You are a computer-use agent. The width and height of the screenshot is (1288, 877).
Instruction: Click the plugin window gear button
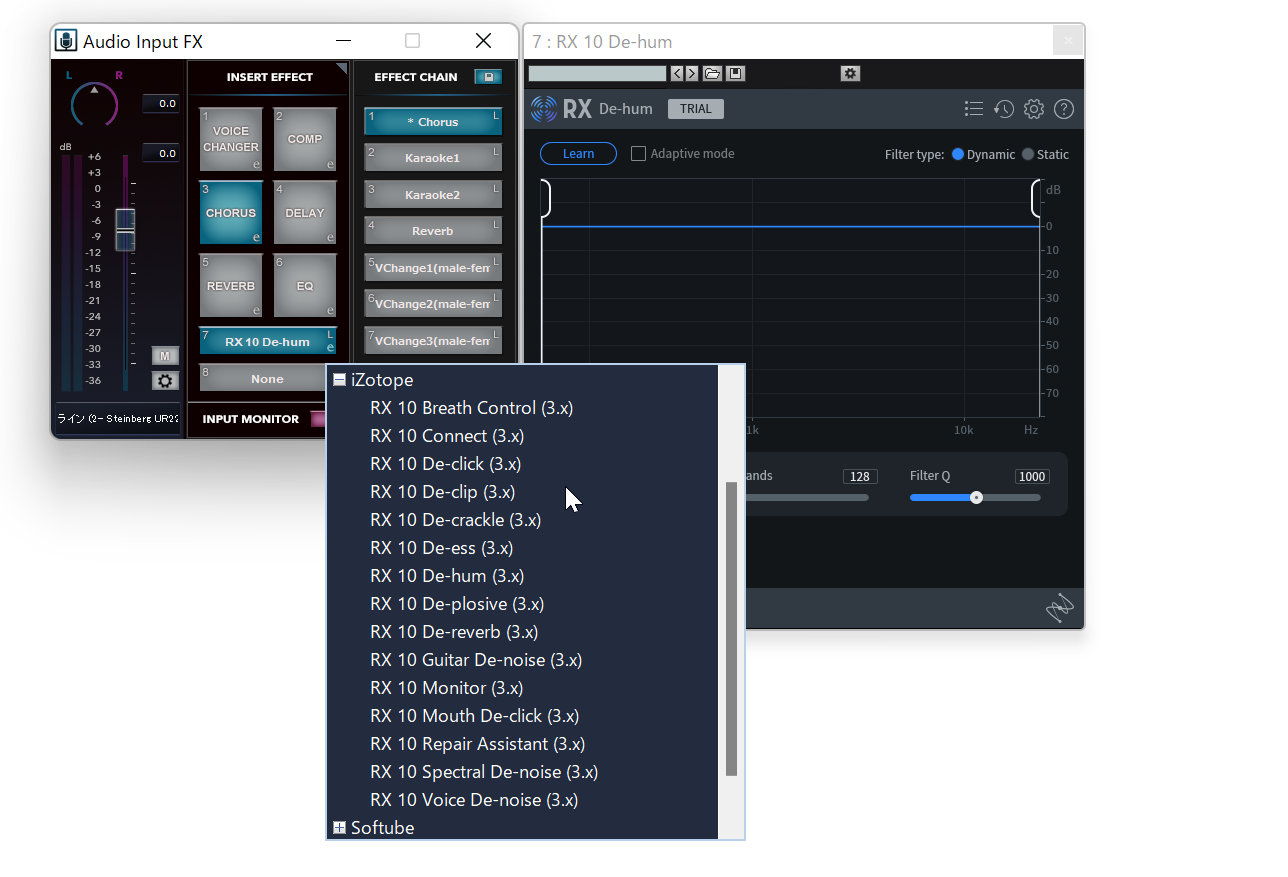[850, 74]
